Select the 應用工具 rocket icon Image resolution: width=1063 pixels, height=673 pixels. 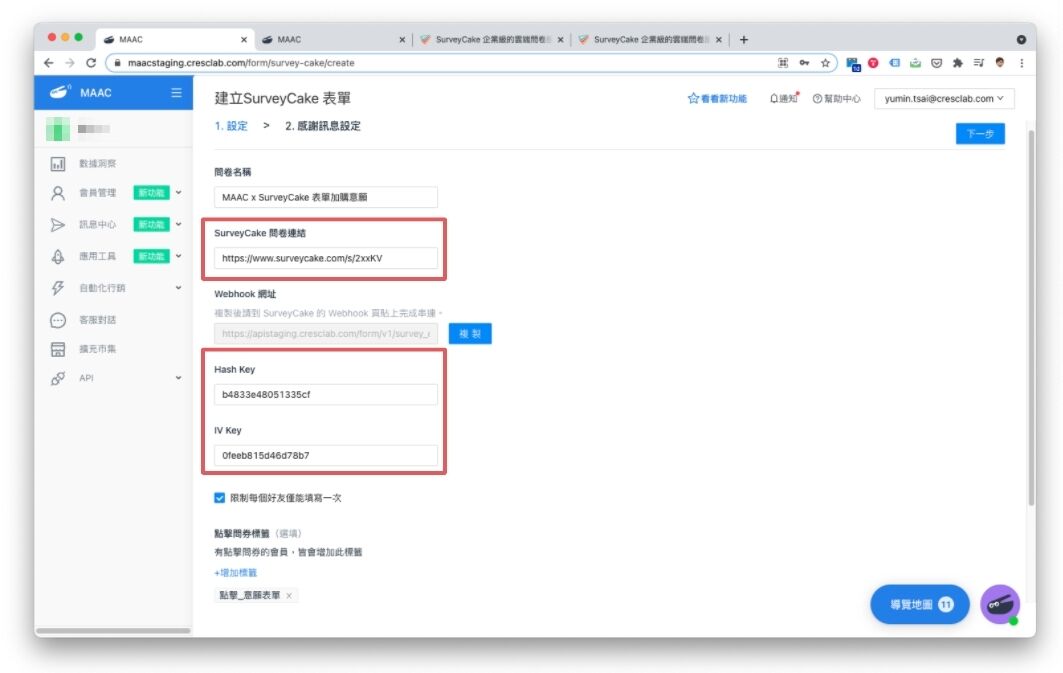pos(58,256)
